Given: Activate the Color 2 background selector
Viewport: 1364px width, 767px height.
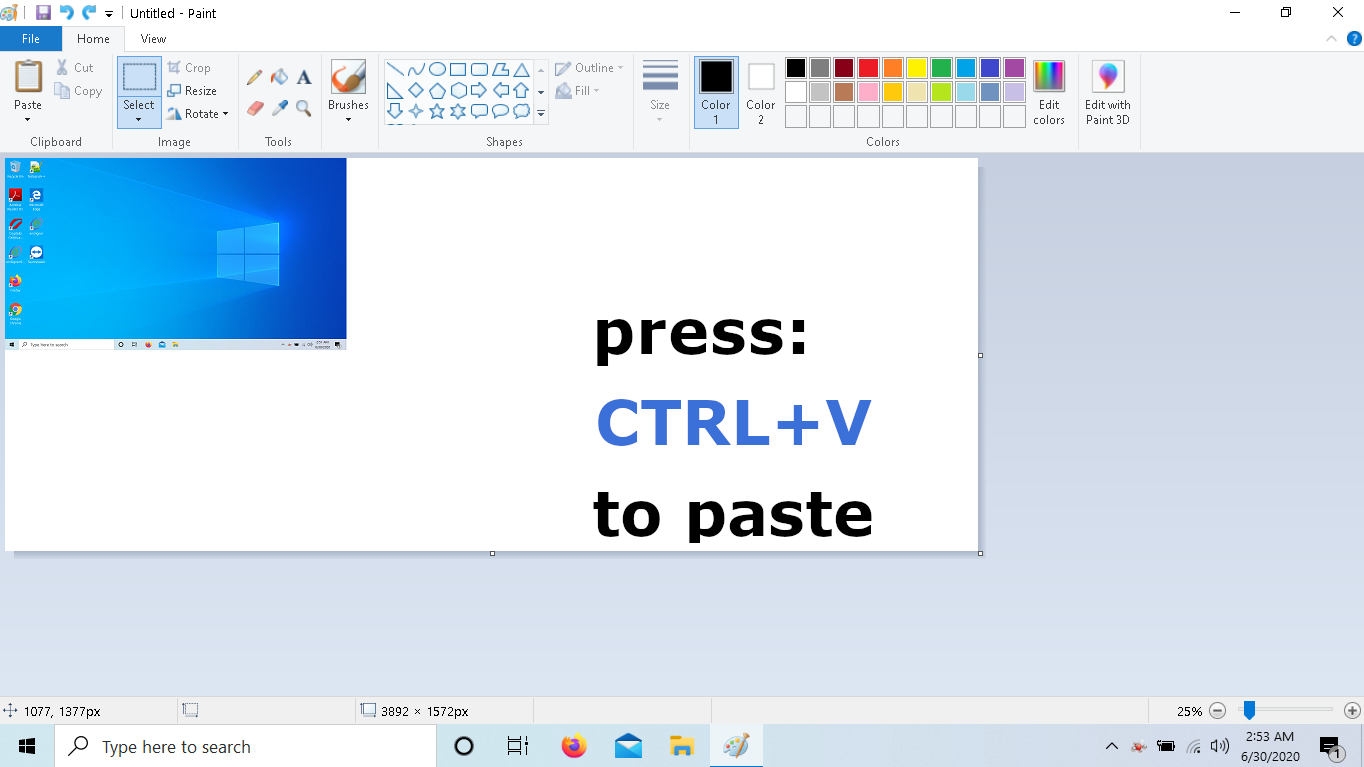Looking at the screenshot, I should pyautogui.click(x=760, y=92).
